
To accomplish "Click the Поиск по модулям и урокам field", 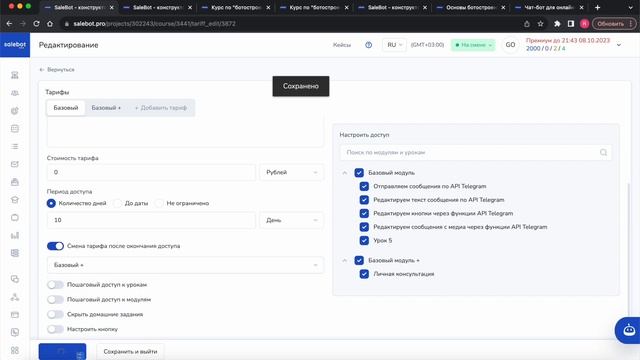I will click(476, 152).
